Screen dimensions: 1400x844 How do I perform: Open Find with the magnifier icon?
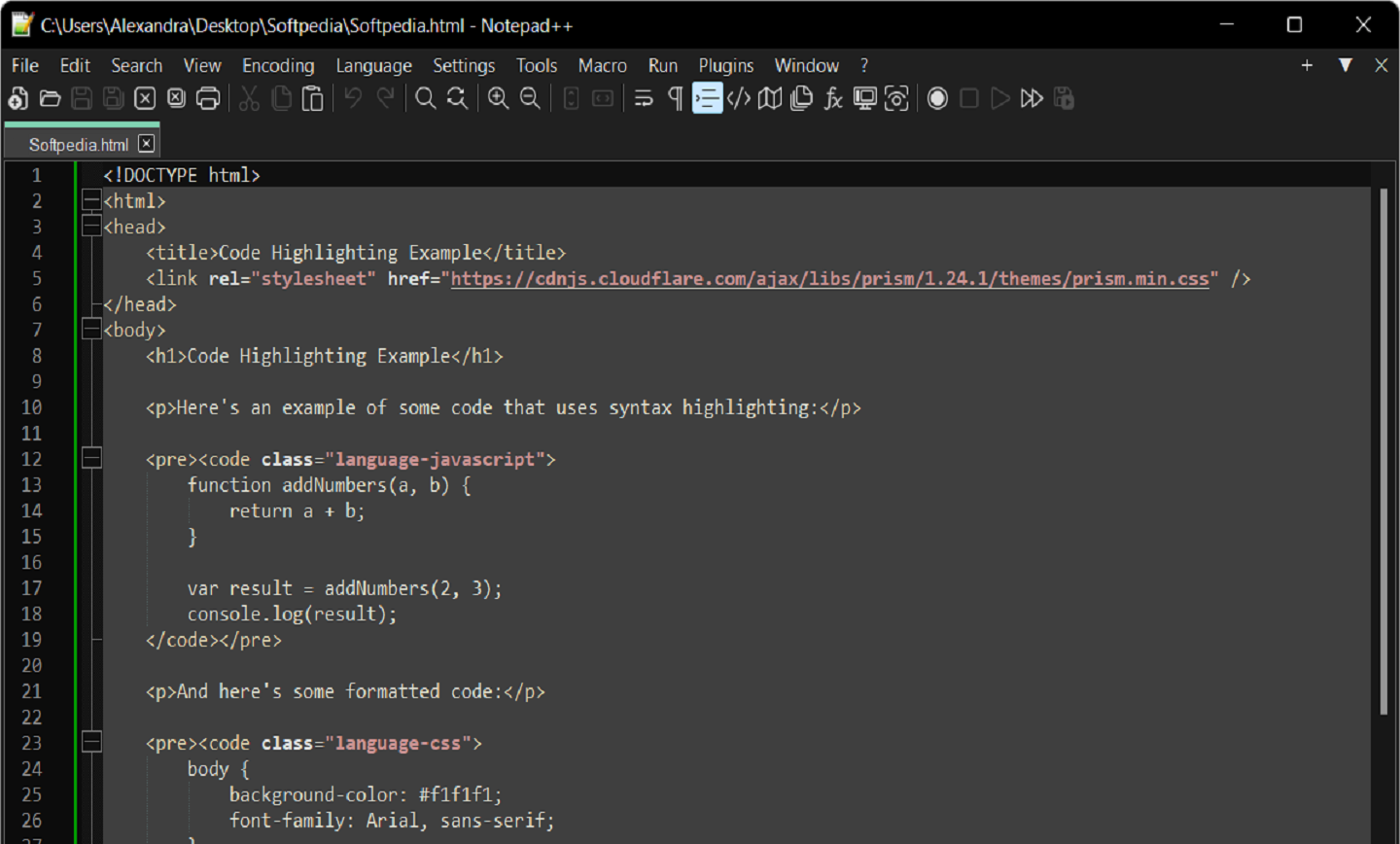click(426, 98)
